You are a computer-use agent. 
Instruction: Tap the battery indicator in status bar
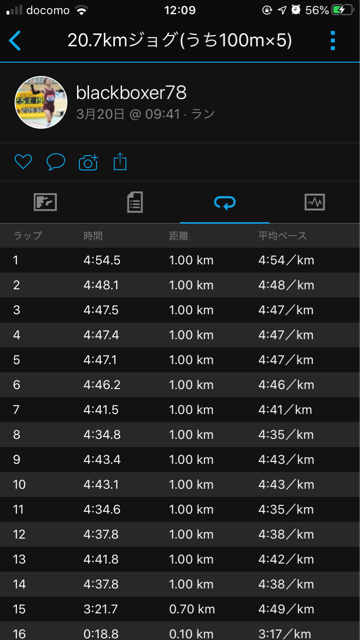click(342, 10)
